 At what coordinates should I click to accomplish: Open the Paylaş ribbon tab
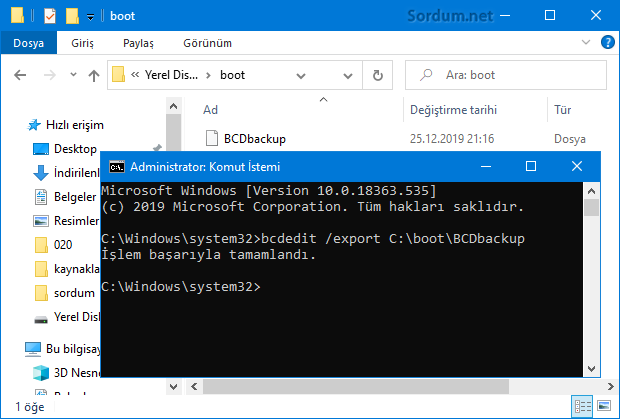click(x=138, y=43)
